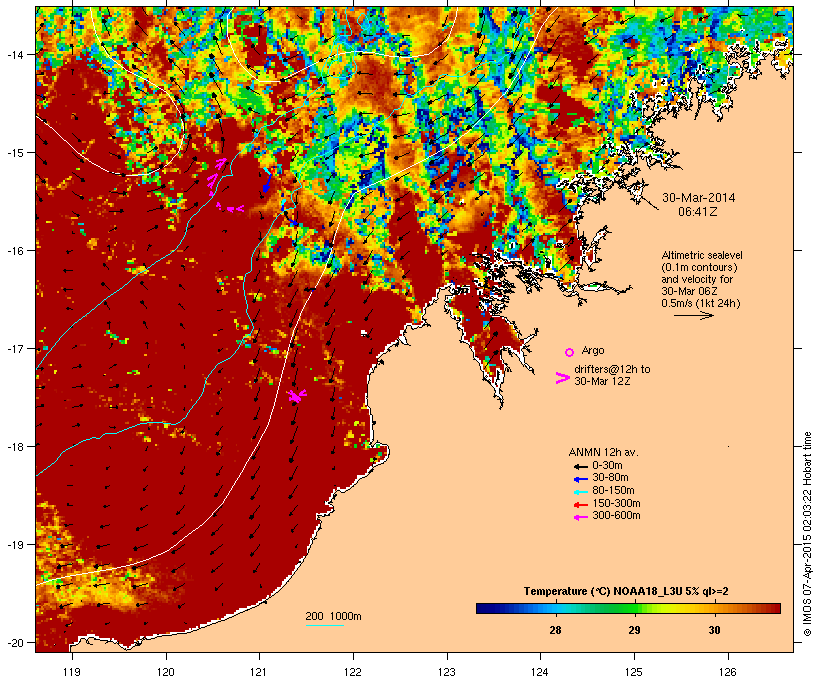Click the -18 latitude axis label
The image size is (820, 680).
(x=14, y=446)
